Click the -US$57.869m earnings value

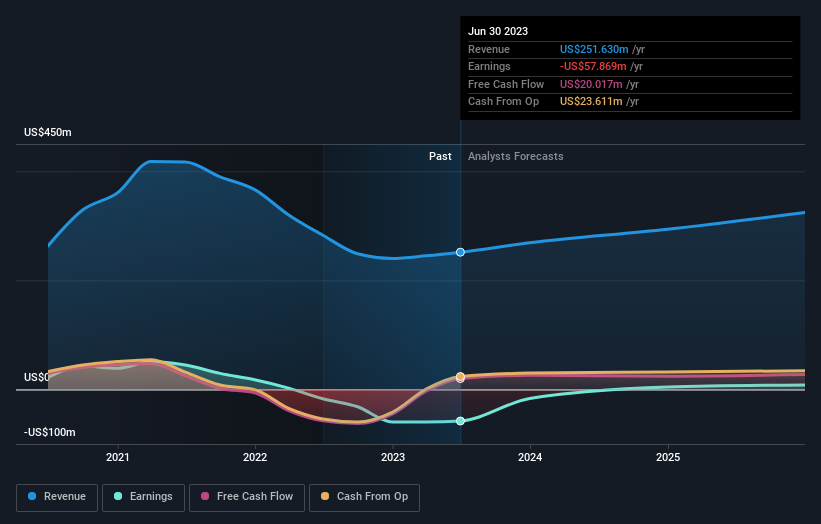click(593, 66)
